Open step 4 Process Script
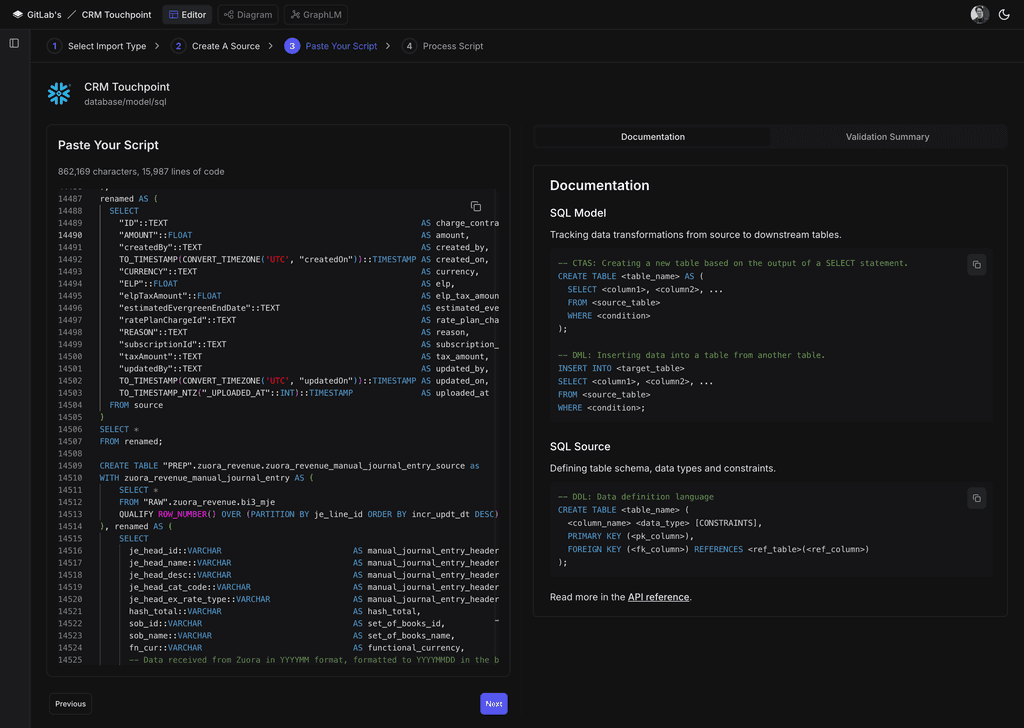Screen dimensions: 1024x728 coord(446,46)
